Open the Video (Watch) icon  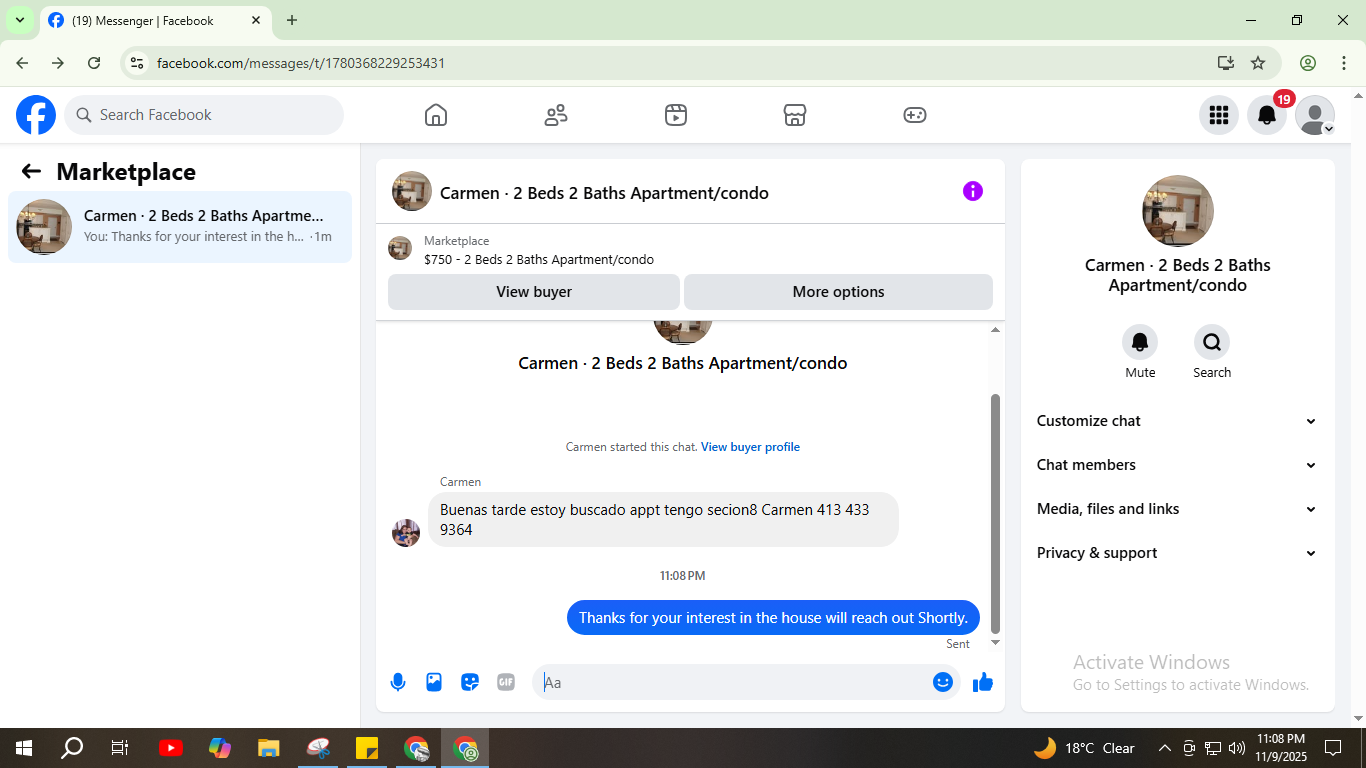[x=676, y=115]
